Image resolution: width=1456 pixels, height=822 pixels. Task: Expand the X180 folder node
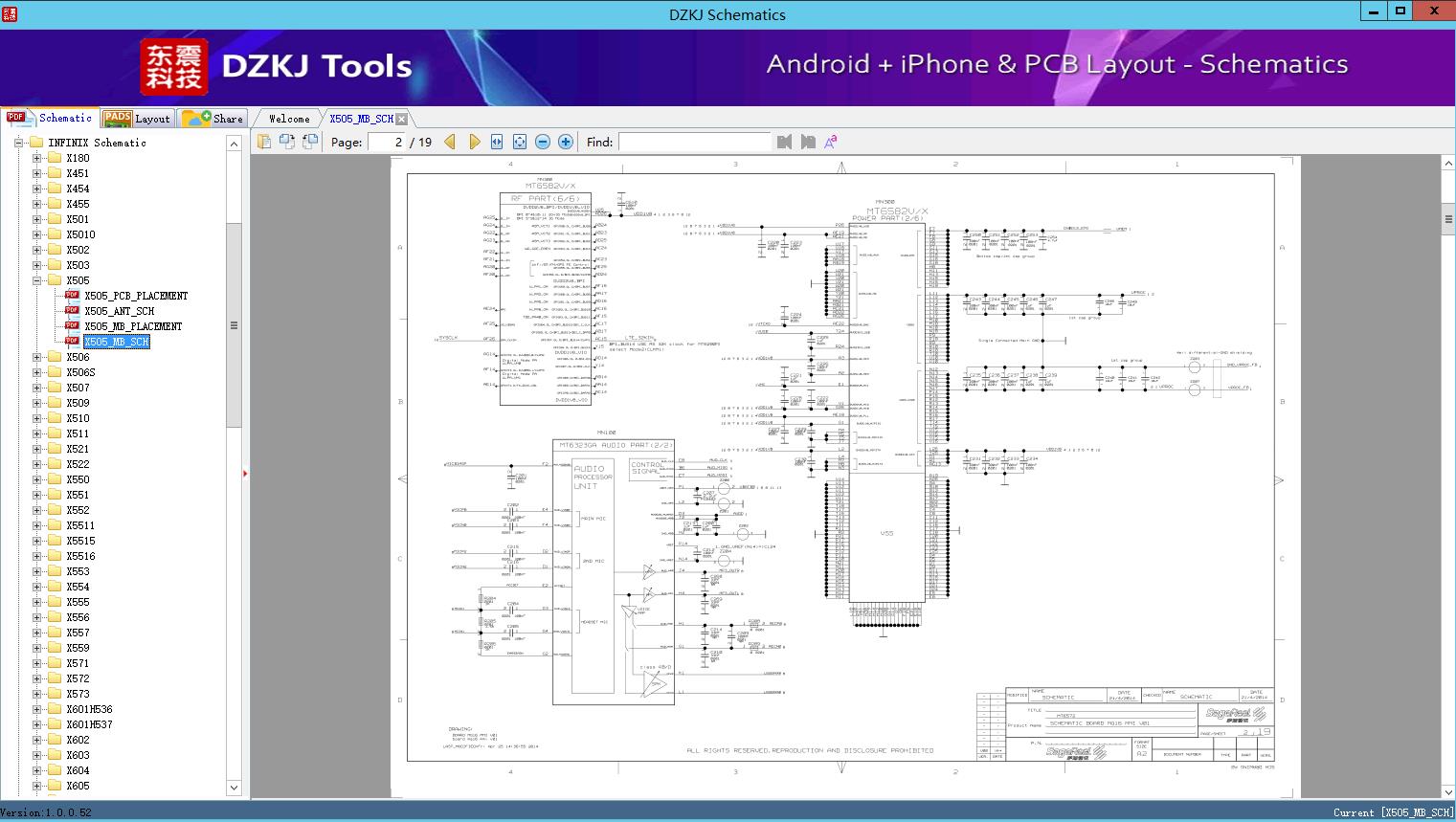(36, 158)
